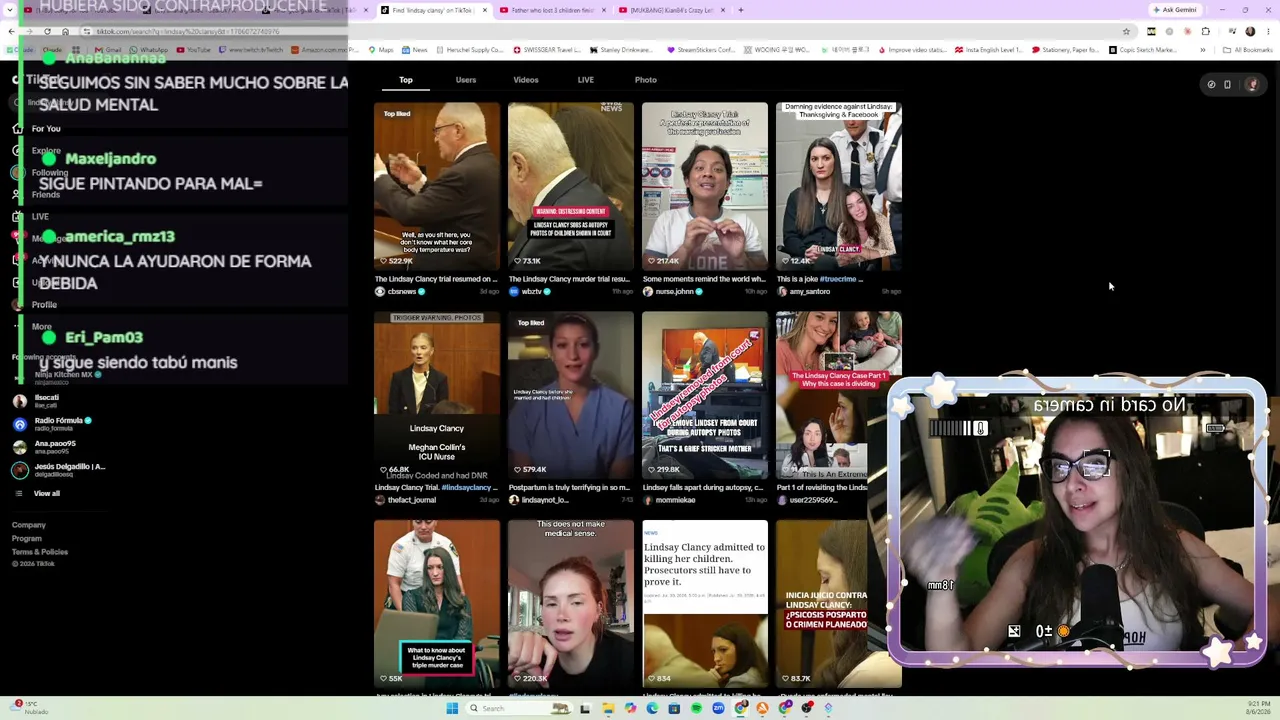The width and height of the screenshot is (1280, 720).
Task: Open Spotify from the taskbar
Action: pos(696,708)
